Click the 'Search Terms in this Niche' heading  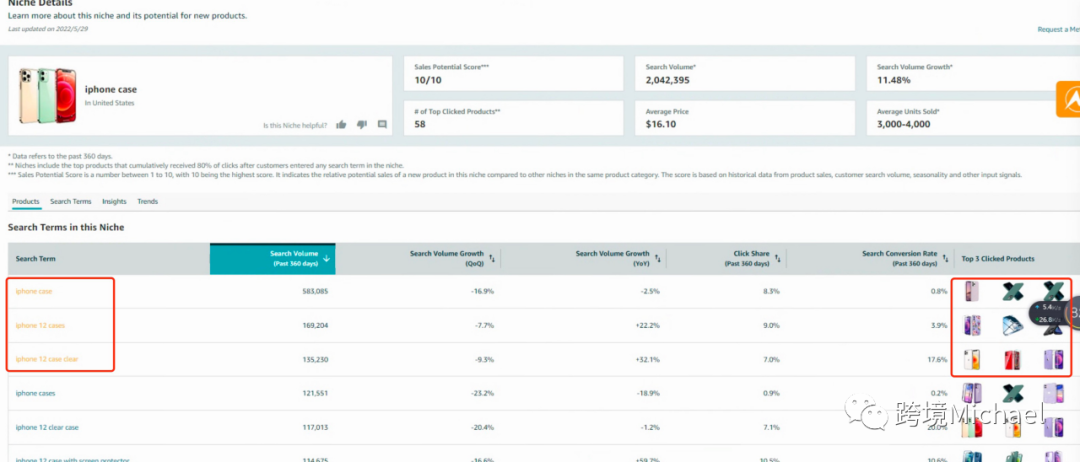(x=65, y=227)
